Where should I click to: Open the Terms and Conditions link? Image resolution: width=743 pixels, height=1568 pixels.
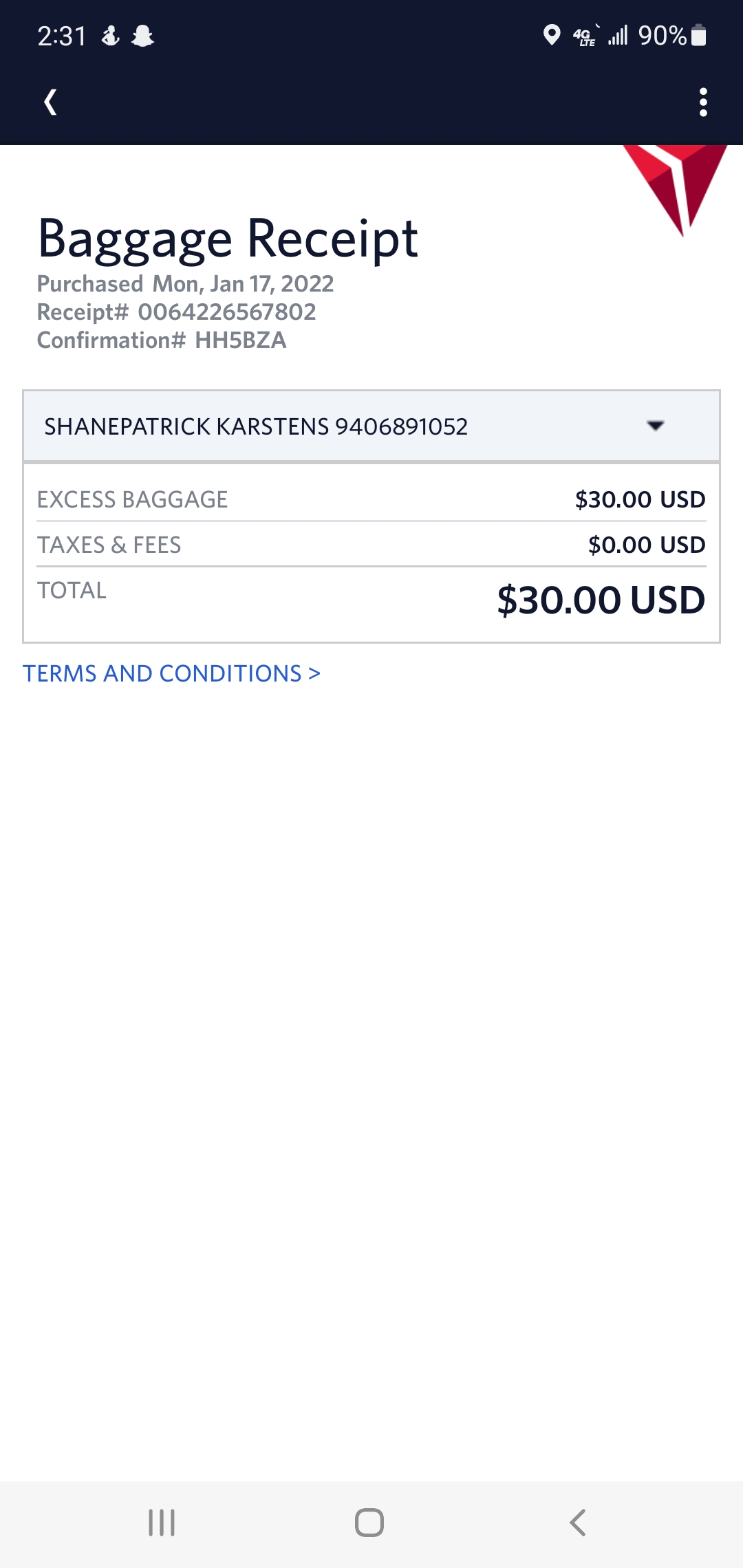click(x=172, y=673)
